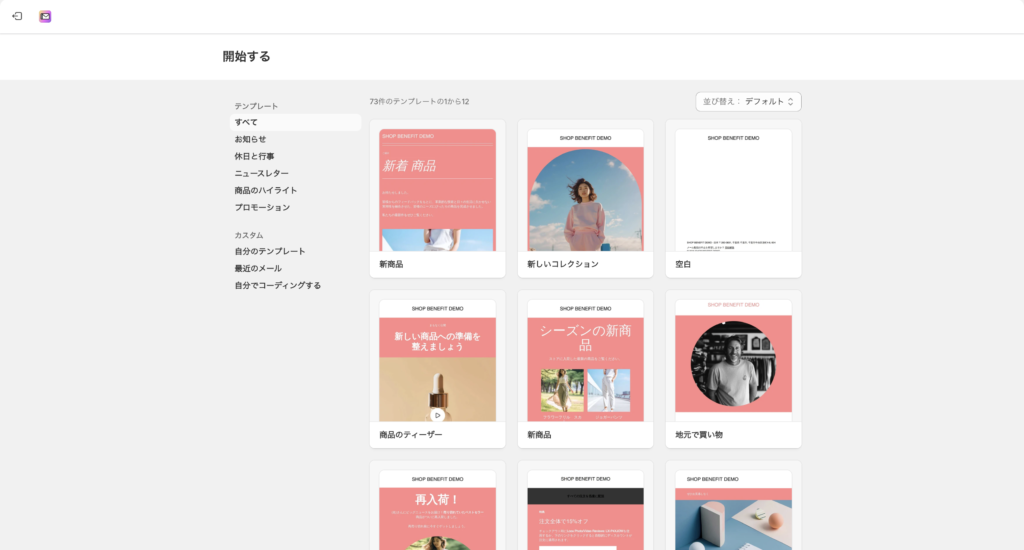
Task: Click the カスタム section header
Action: (x=249, y=235)
